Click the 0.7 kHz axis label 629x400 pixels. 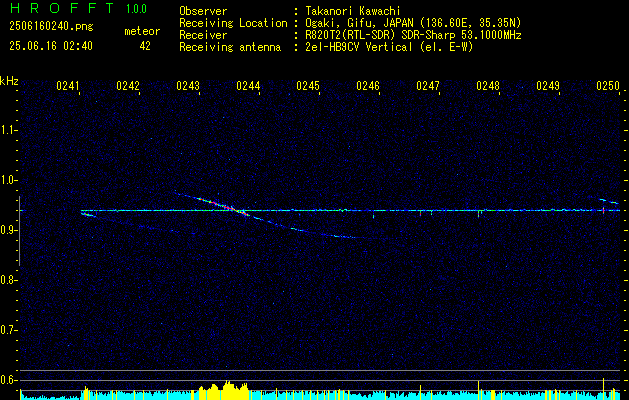8,330
